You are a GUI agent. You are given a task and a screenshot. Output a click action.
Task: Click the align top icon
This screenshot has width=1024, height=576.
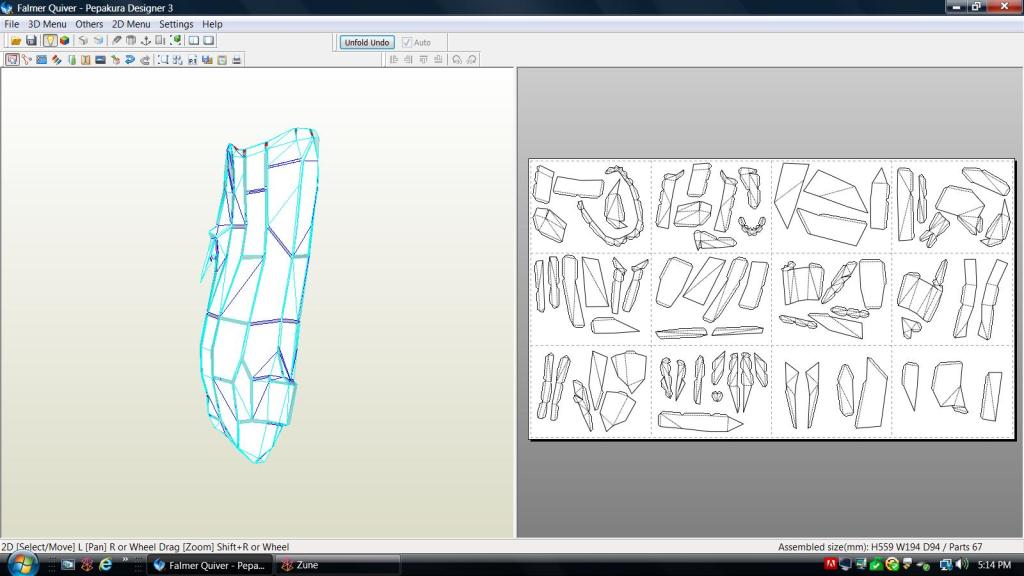tap(423, 59)
